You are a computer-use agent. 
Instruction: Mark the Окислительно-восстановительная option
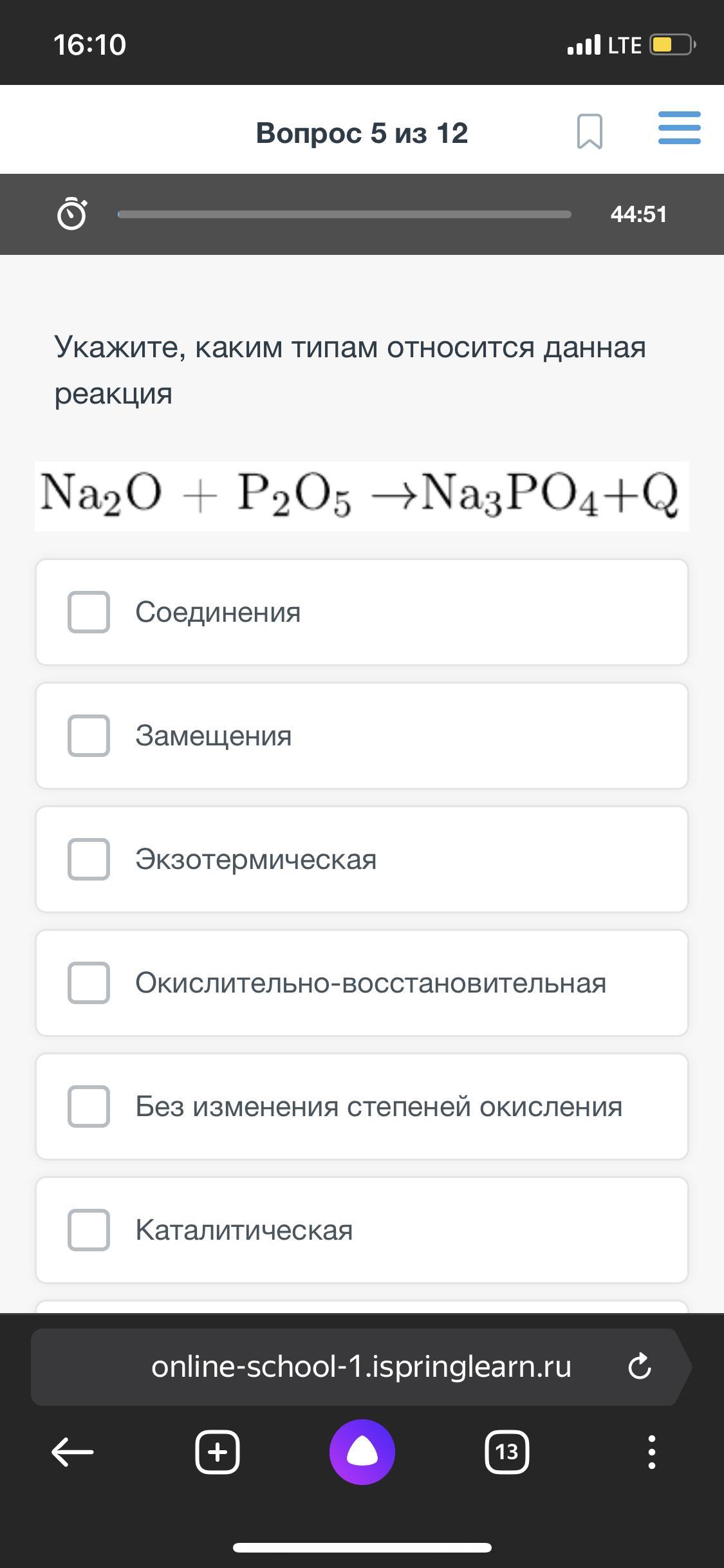click(89, 983)
